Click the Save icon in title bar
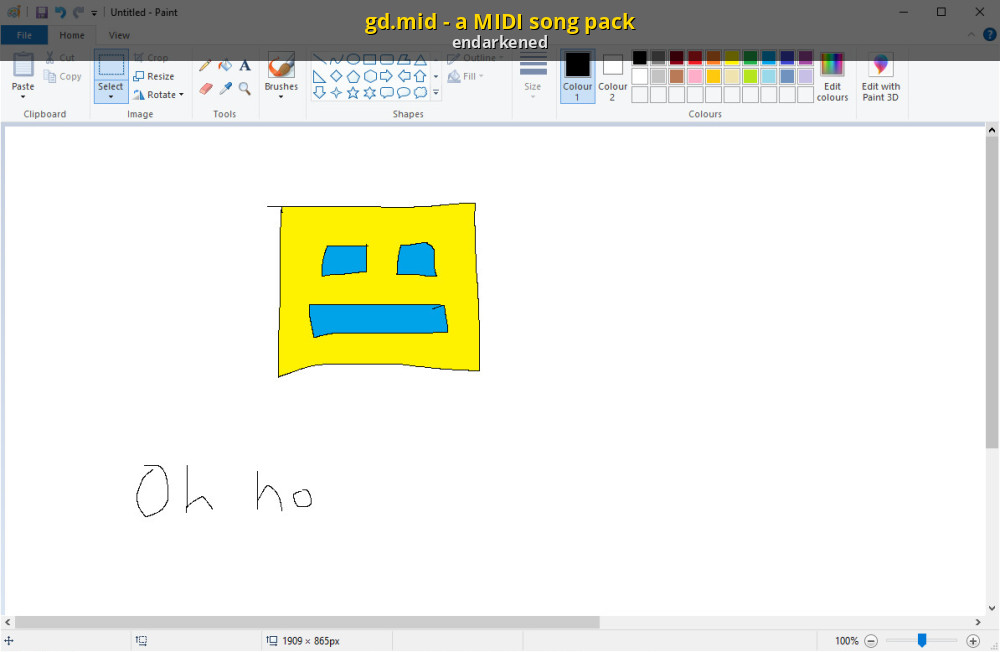The width and height of the screenshot is (1000, 652). [x=41, y=12]
